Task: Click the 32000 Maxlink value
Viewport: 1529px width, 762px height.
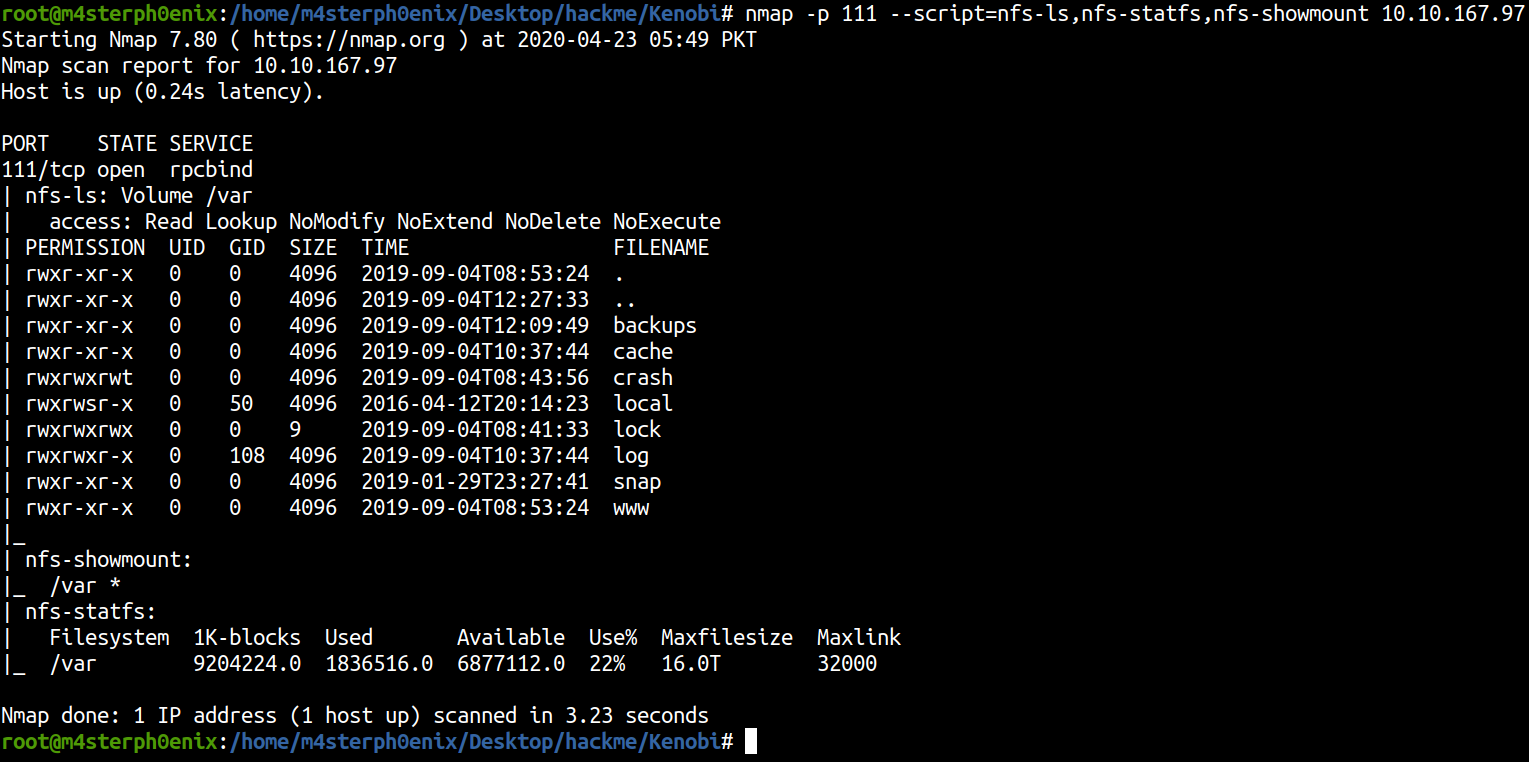Action: [847, 664]
